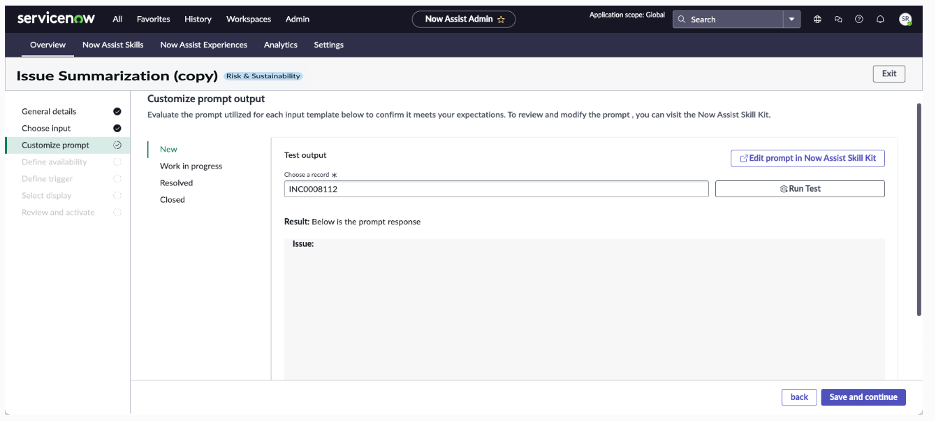Go to the General details step
The height and width of the screenshot is (422, 936).
coord(49,111)
